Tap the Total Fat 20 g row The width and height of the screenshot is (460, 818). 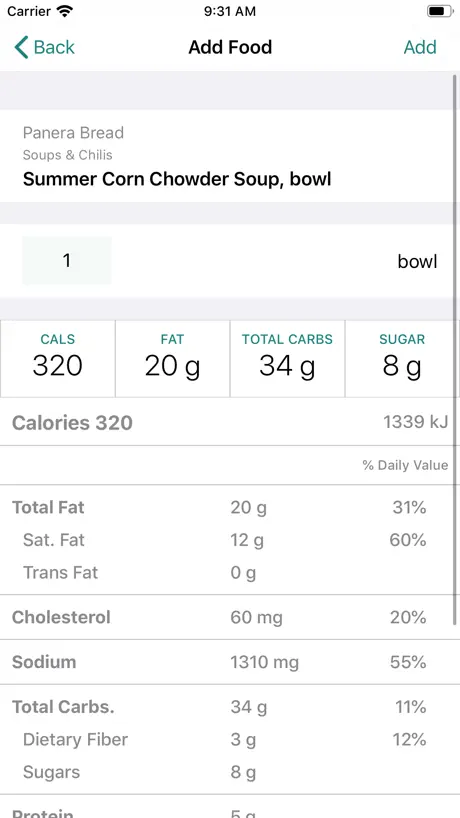click(x=230, y=507)
